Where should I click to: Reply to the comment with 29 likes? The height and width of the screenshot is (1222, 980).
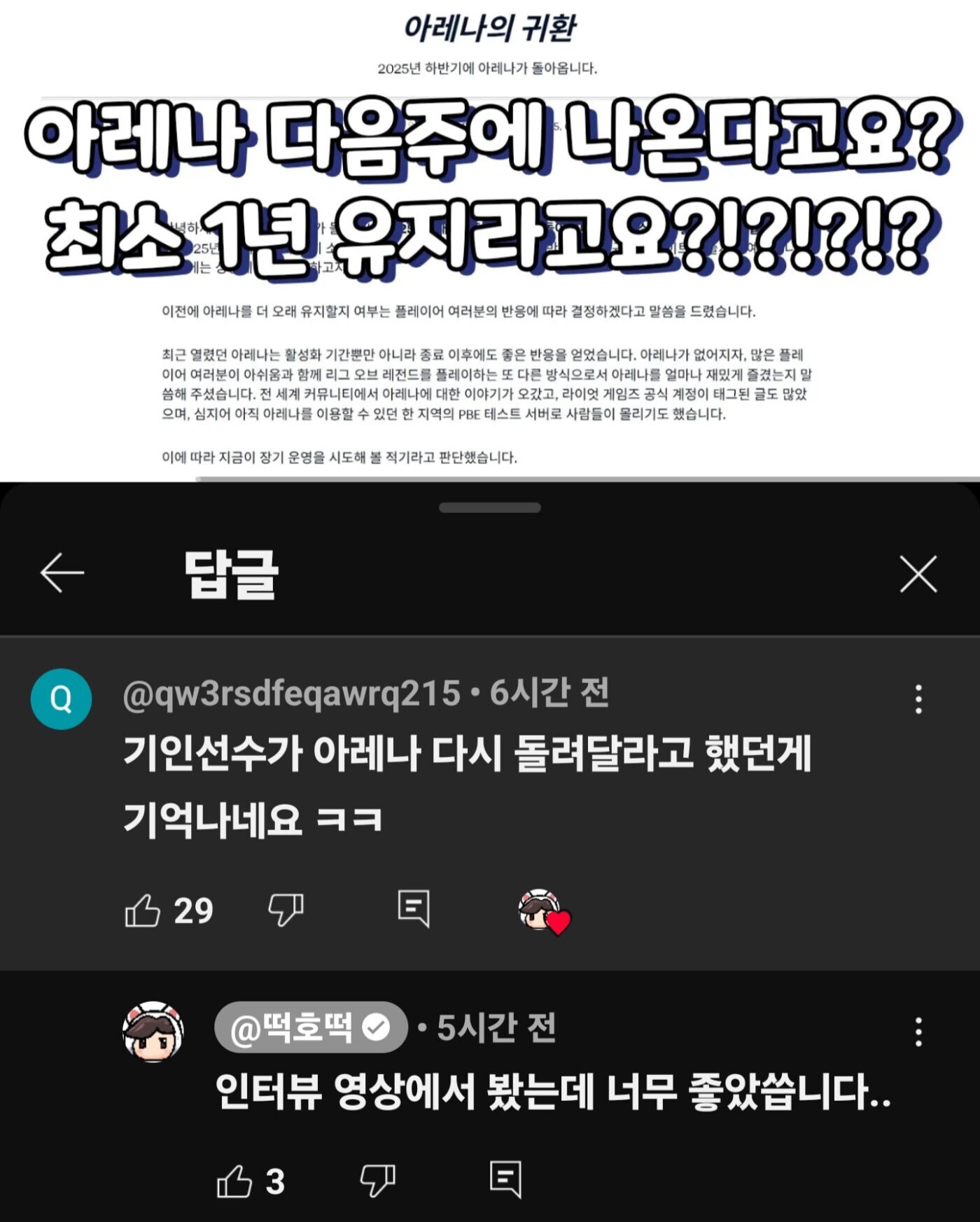pos(414,909)
